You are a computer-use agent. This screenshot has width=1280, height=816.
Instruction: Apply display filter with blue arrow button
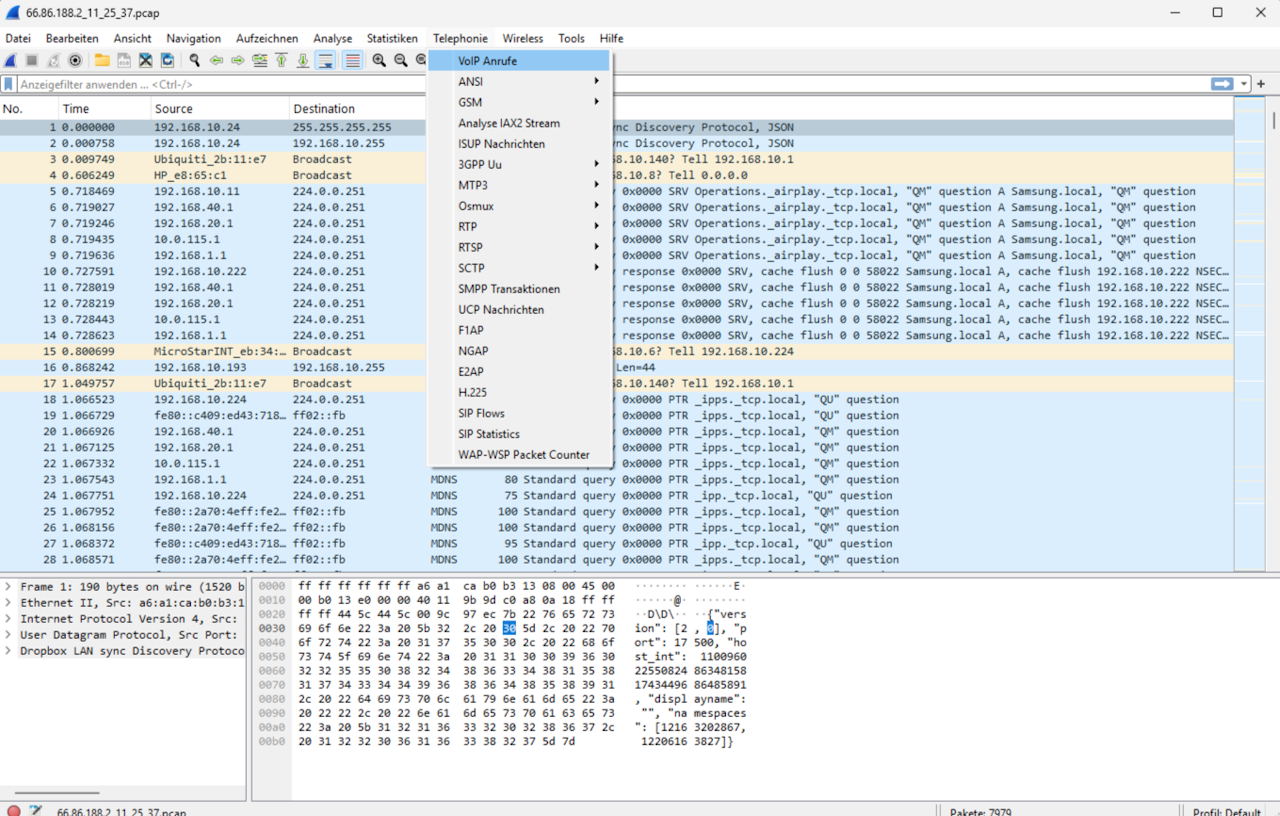[x=1222, y=85]
